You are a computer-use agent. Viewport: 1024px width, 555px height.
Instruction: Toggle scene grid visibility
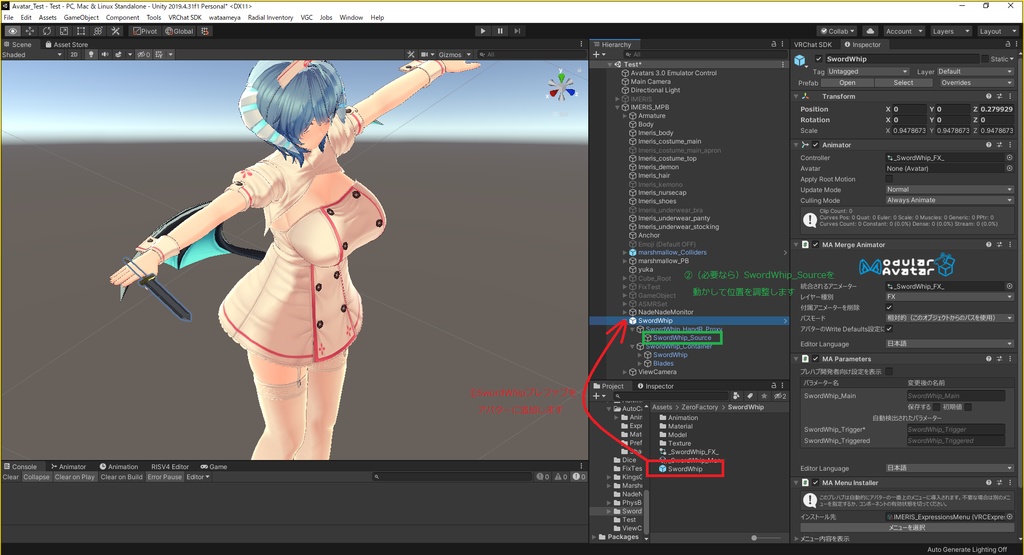(159, 54)
